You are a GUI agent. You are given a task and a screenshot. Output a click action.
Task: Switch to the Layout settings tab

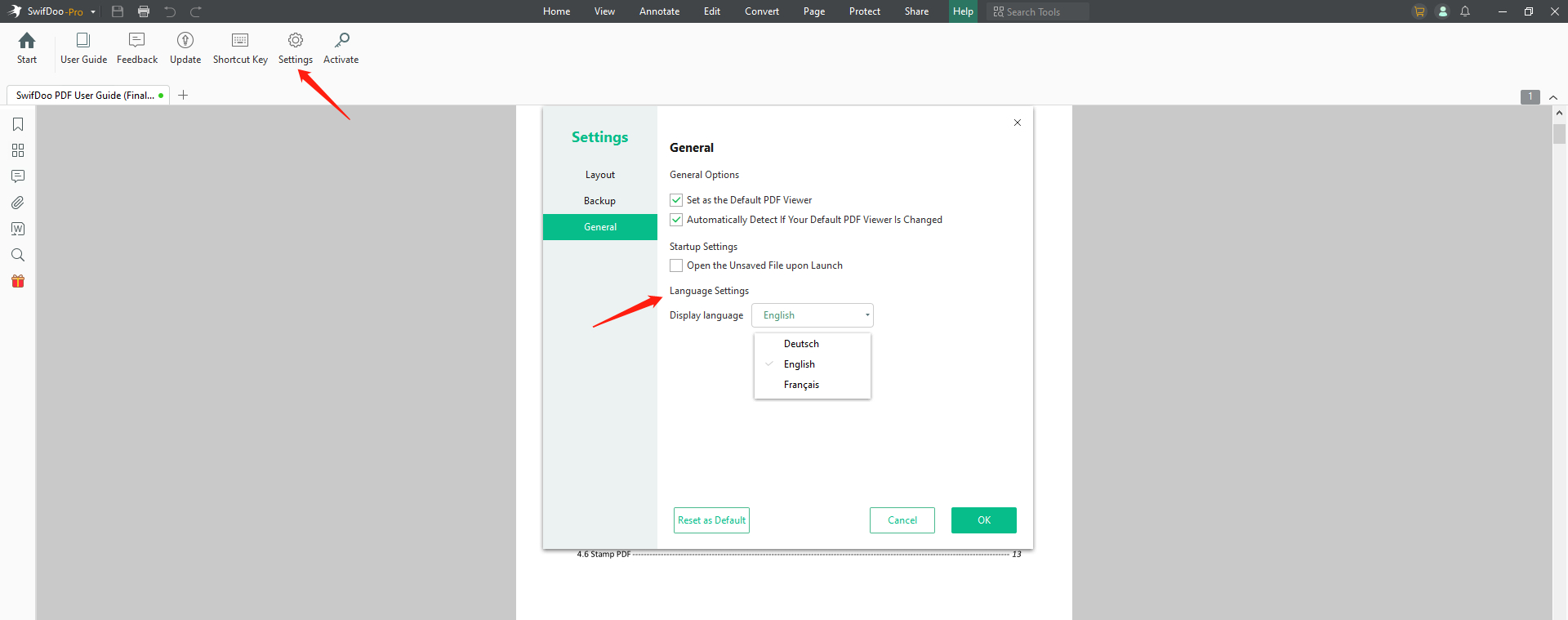click(599, 175)
